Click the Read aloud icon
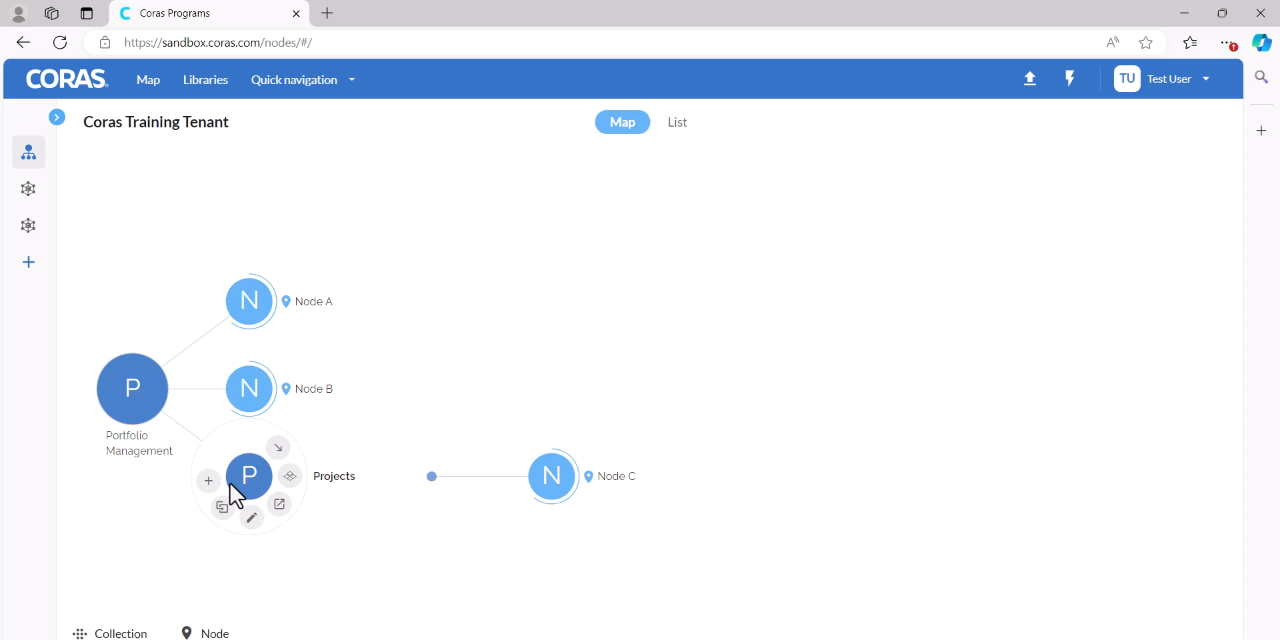Screen dimensions: 1280x640 [1112, 42]
